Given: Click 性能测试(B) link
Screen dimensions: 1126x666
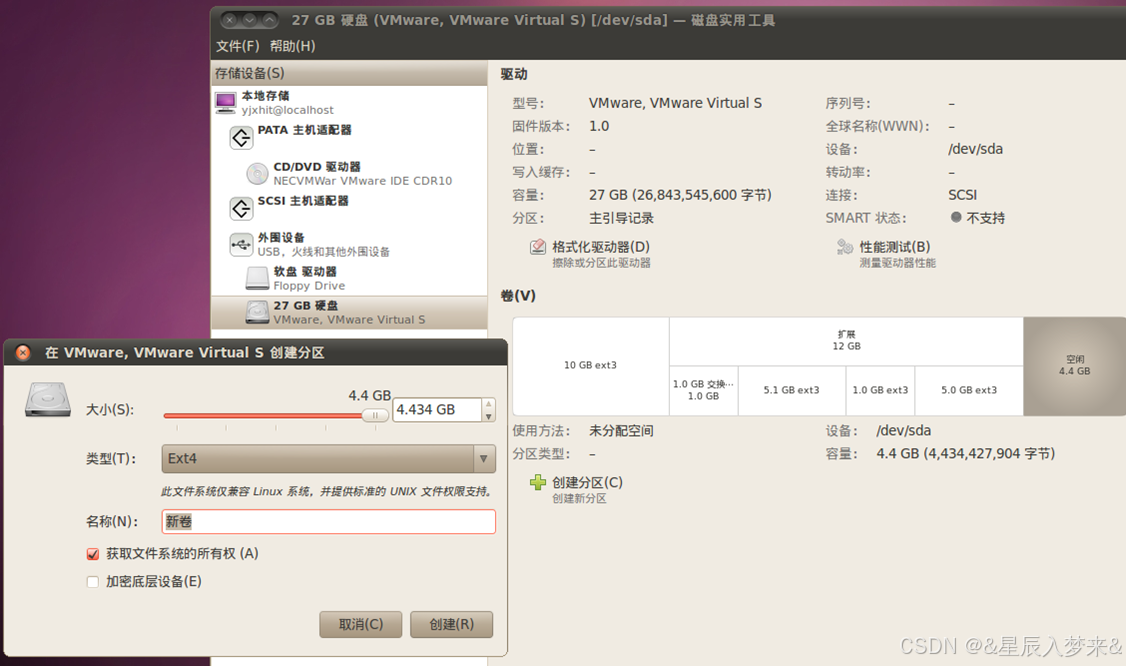Looking at the screenshot, I should tap(895, 247).
